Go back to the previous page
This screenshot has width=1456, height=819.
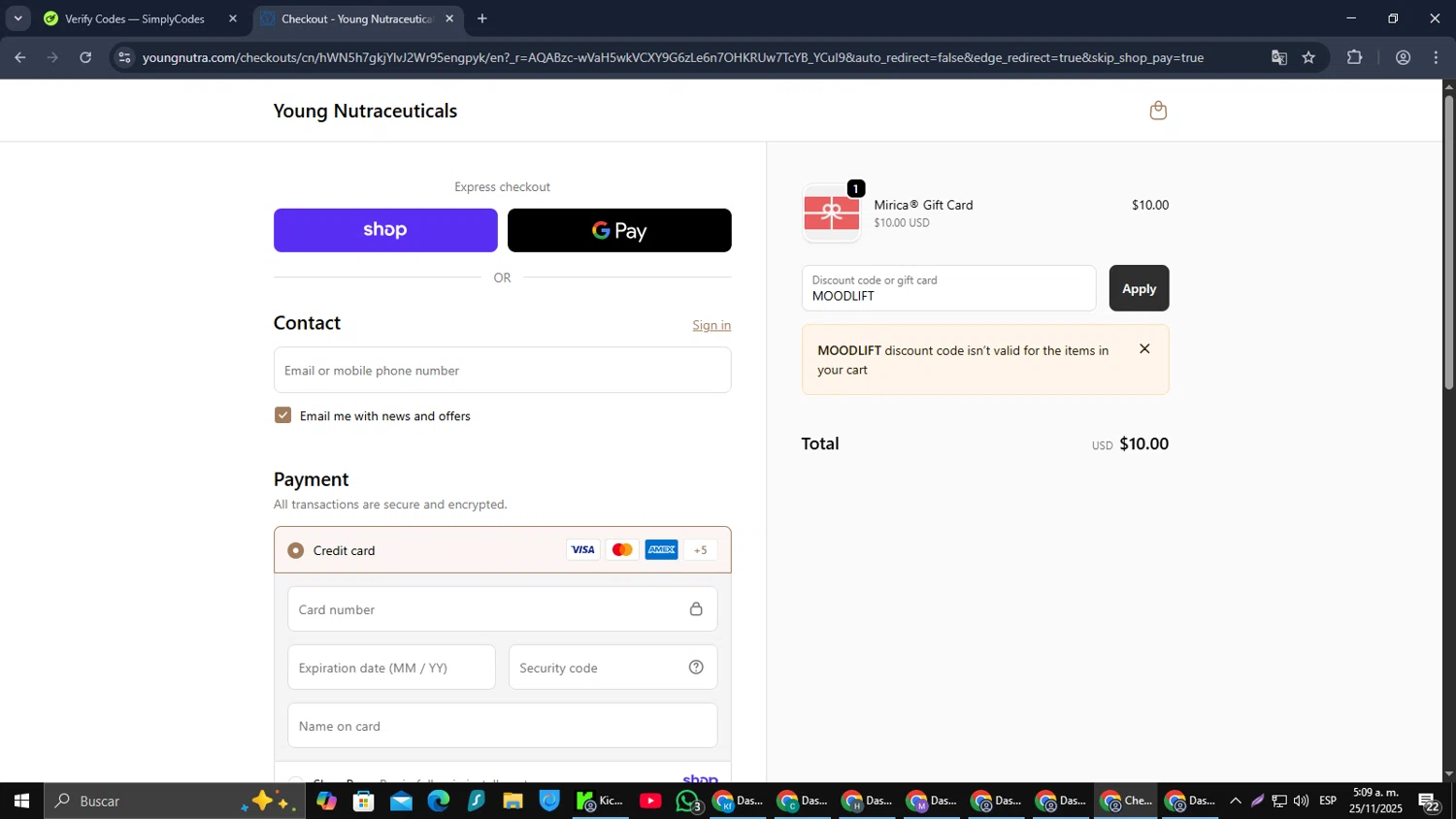coord(19,57)
